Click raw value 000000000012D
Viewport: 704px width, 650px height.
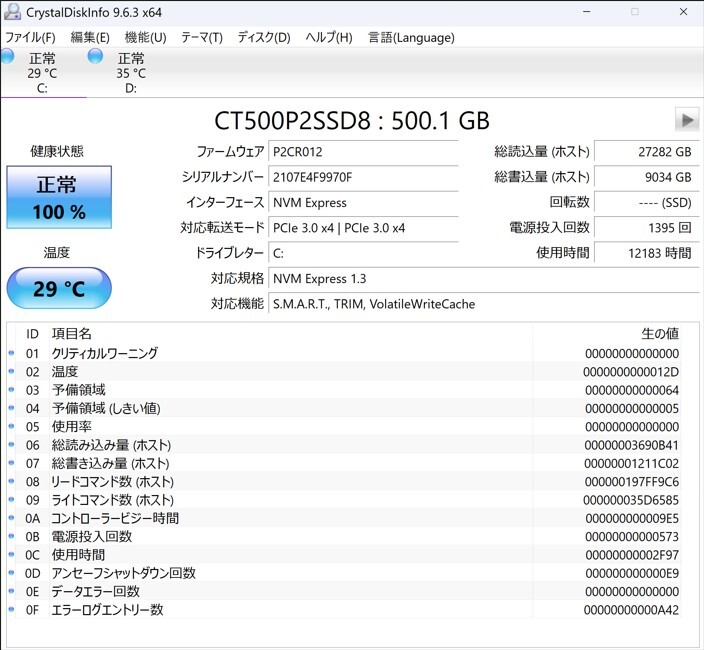click(631, 372)
